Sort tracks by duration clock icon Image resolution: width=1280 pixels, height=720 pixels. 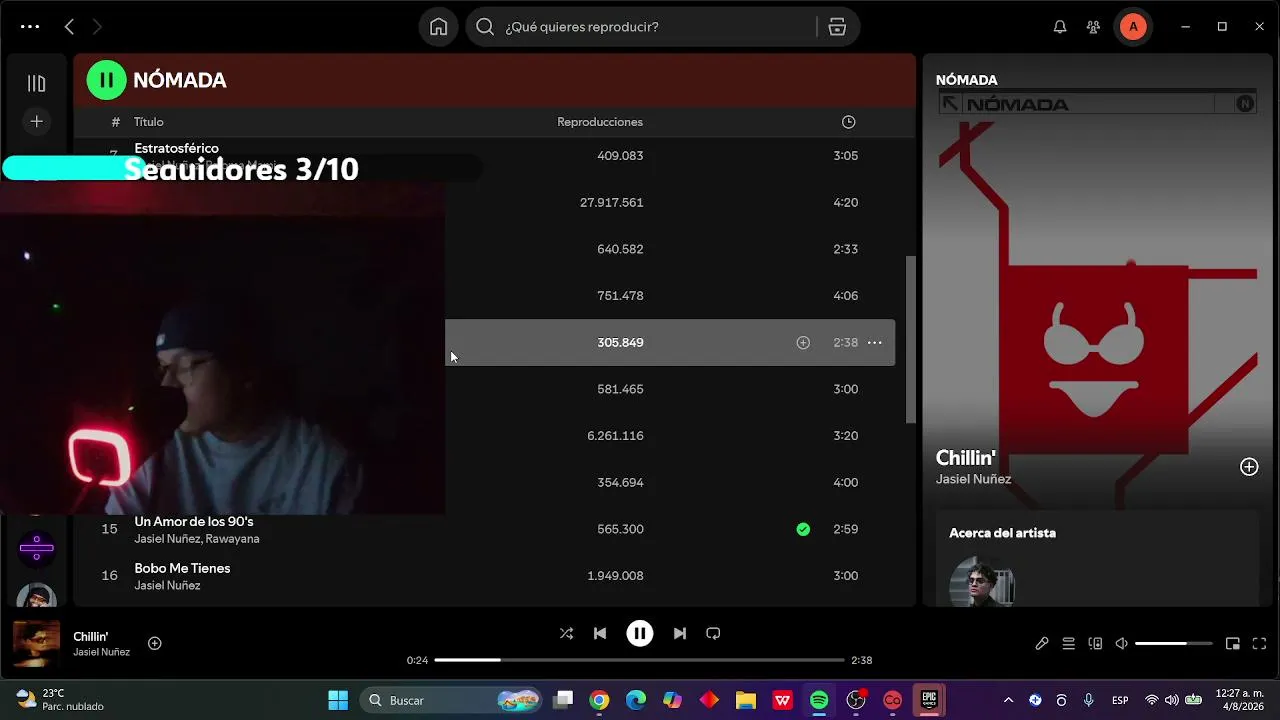click(849, 122)
